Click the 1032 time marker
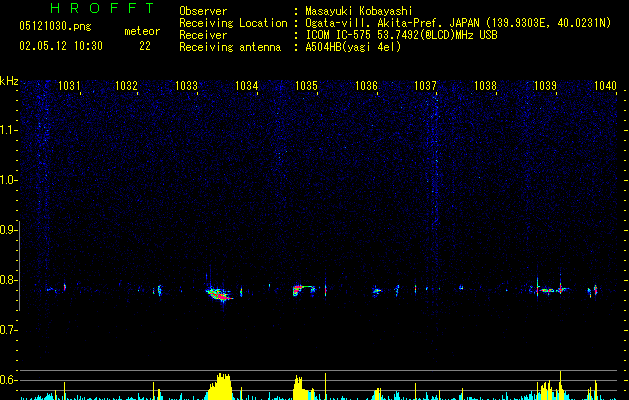 pyautogui.click(x=126, y=85)
